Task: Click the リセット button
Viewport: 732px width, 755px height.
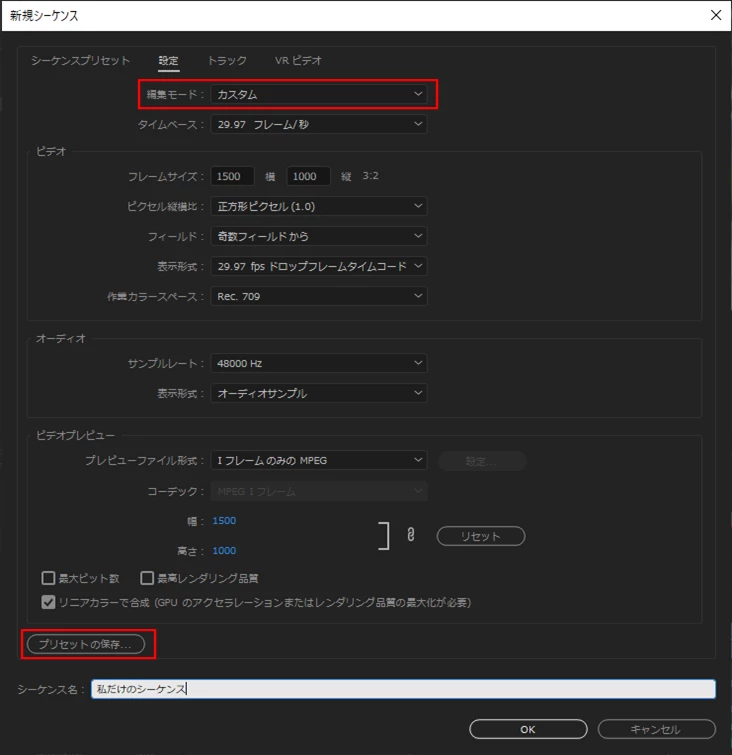Action: coord(481,536)
